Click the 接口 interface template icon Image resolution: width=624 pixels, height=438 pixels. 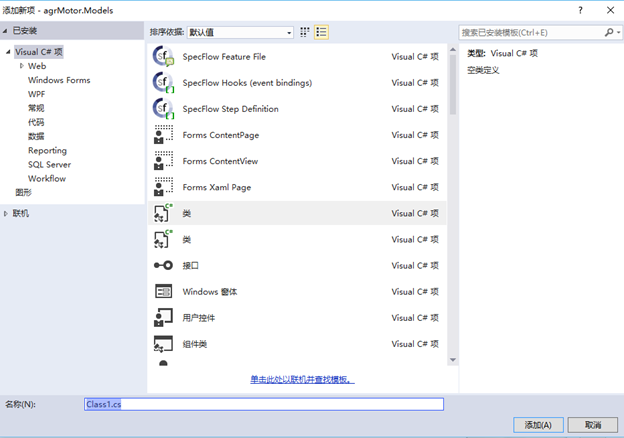point(163,265)
